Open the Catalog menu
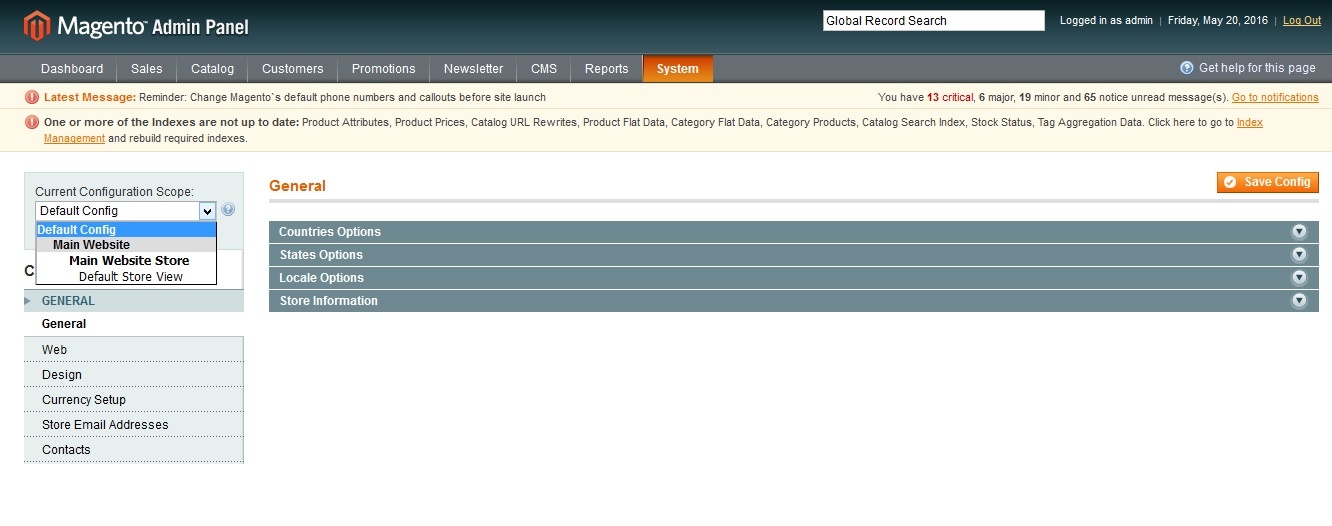 point(212,69)
